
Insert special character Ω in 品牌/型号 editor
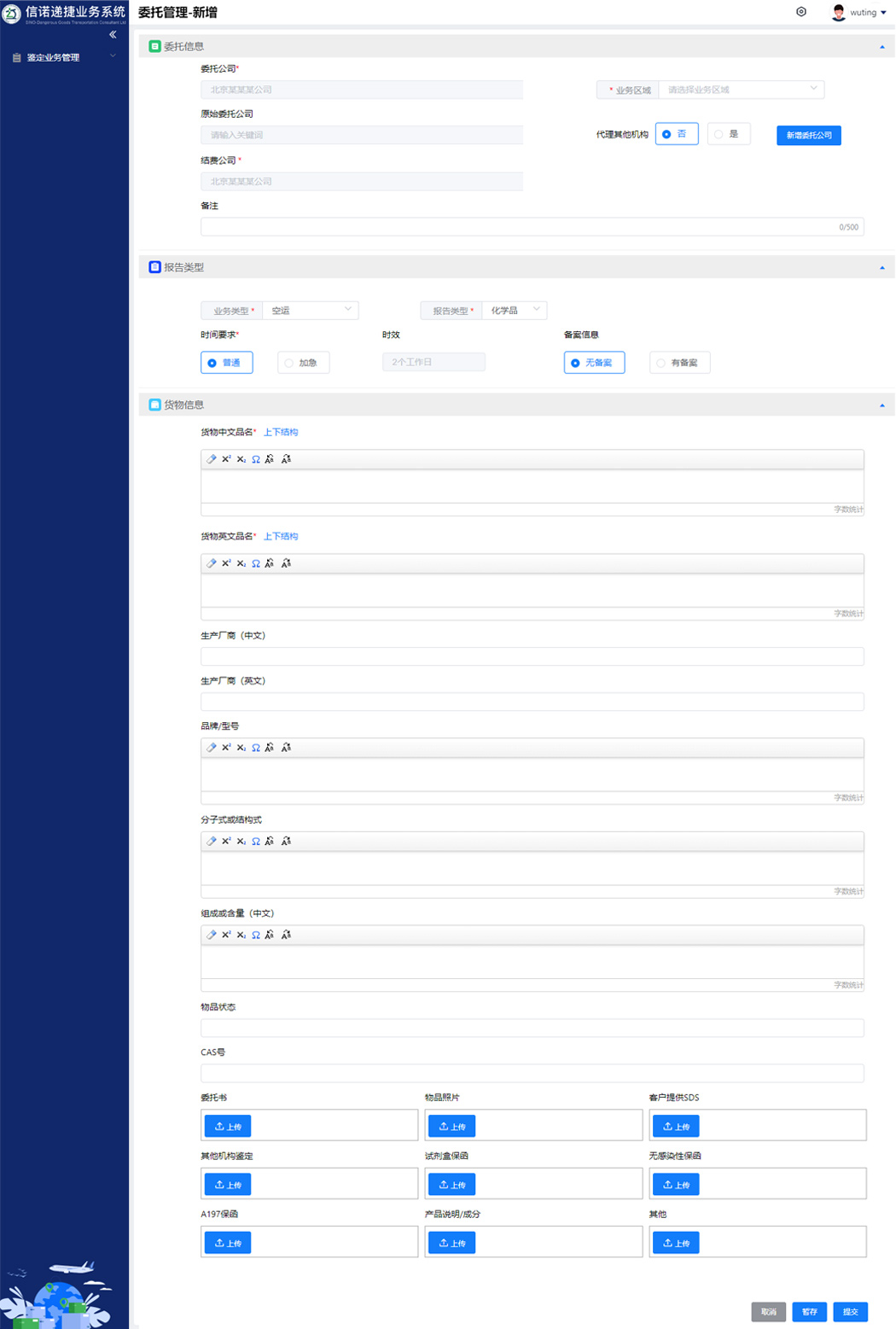[x=256, y=748]
